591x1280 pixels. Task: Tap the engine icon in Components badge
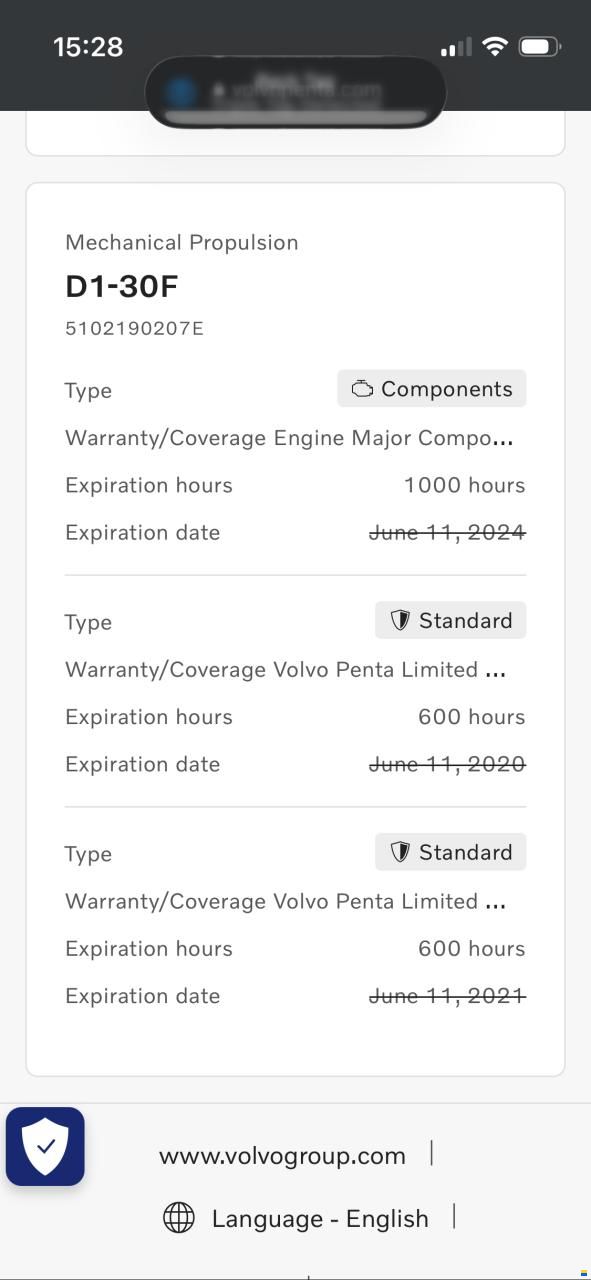[x=362, y=389]
